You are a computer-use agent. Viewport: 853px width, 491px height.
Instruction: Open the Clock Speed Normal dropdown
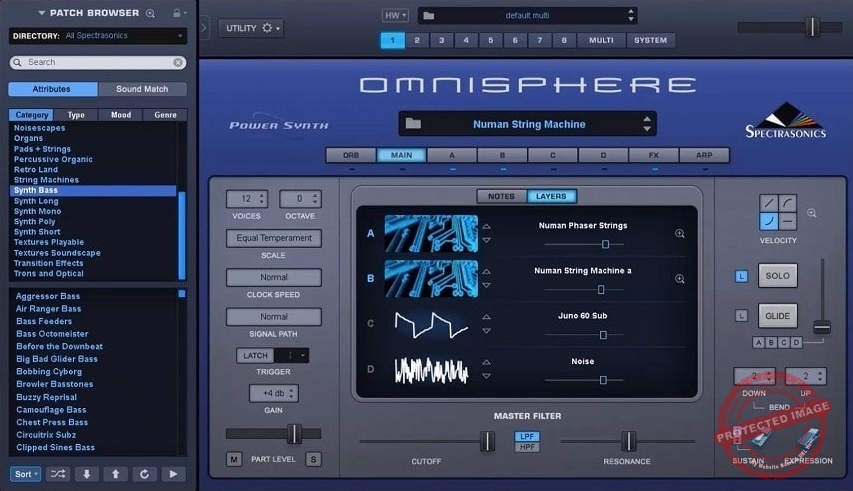(274, 277)
